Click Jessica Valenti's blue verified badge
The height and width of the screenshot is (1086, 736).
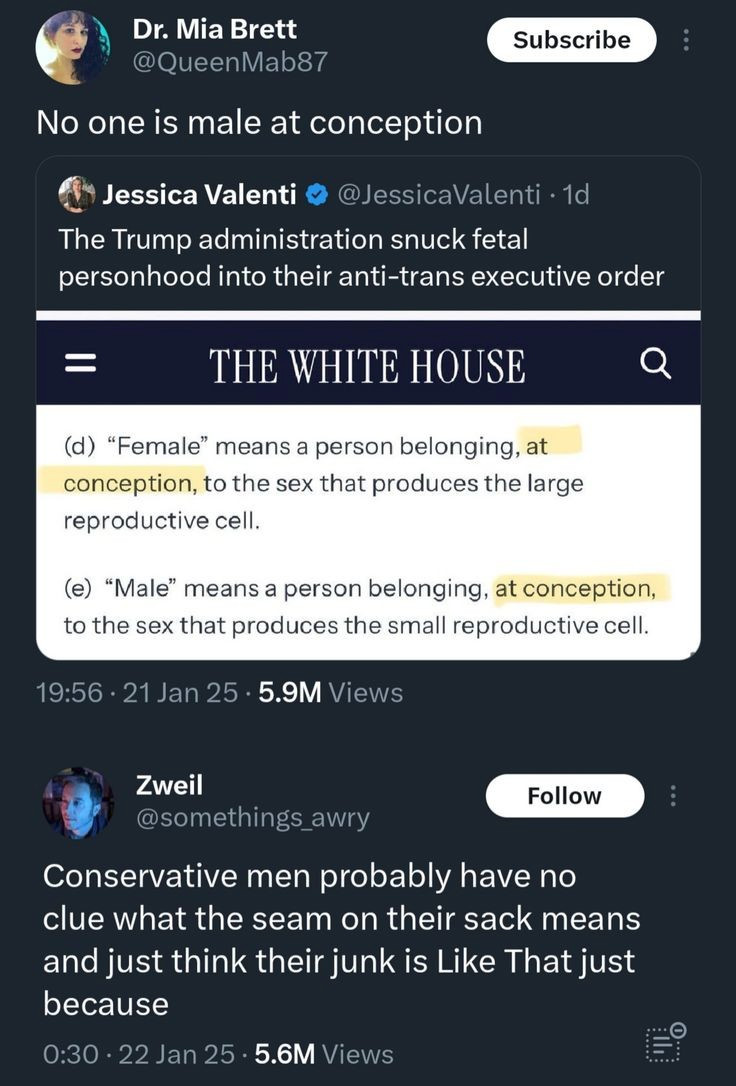coord(316,195)
